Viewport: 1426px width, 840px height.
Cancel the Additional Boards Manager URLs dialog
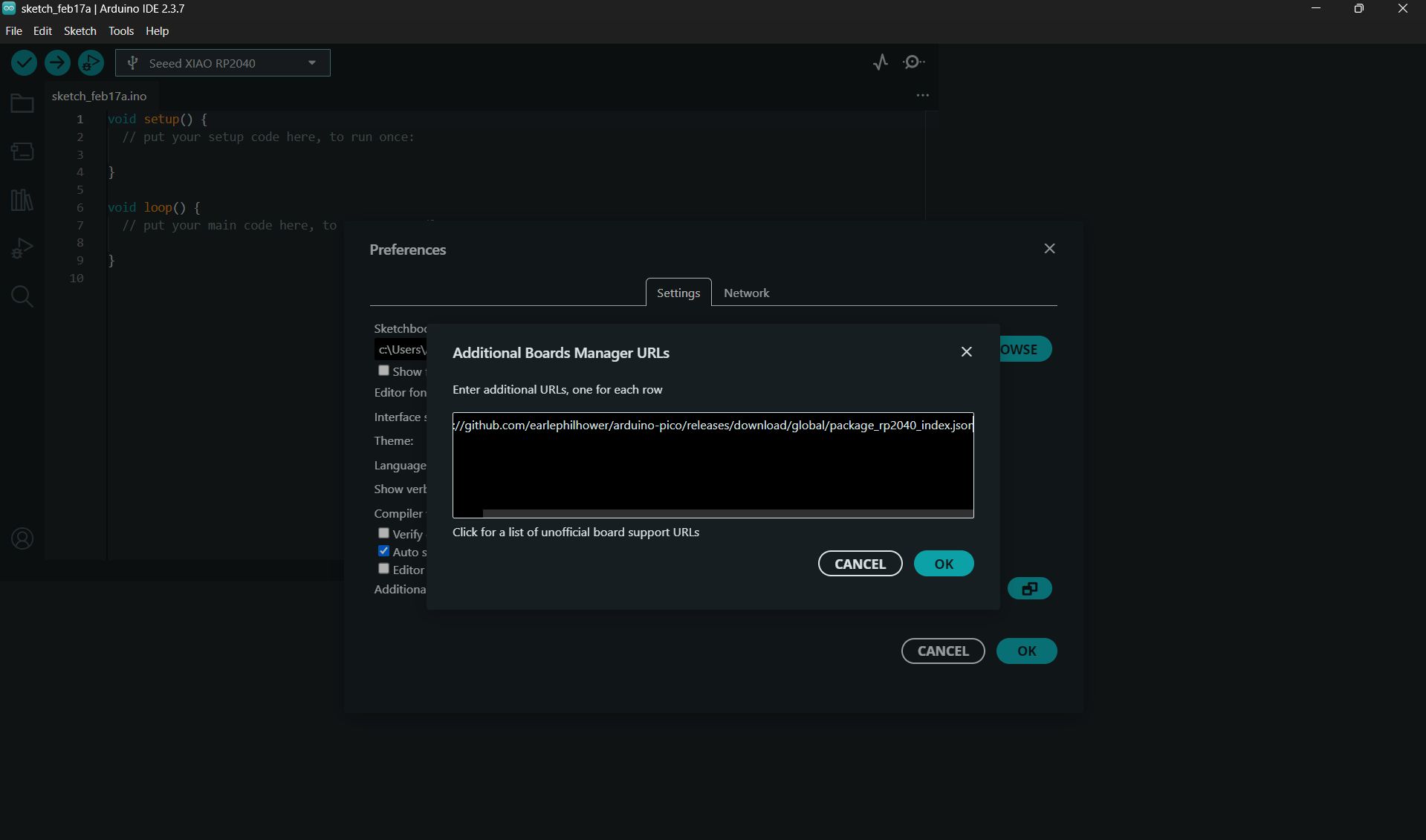(x=860, y=564)
